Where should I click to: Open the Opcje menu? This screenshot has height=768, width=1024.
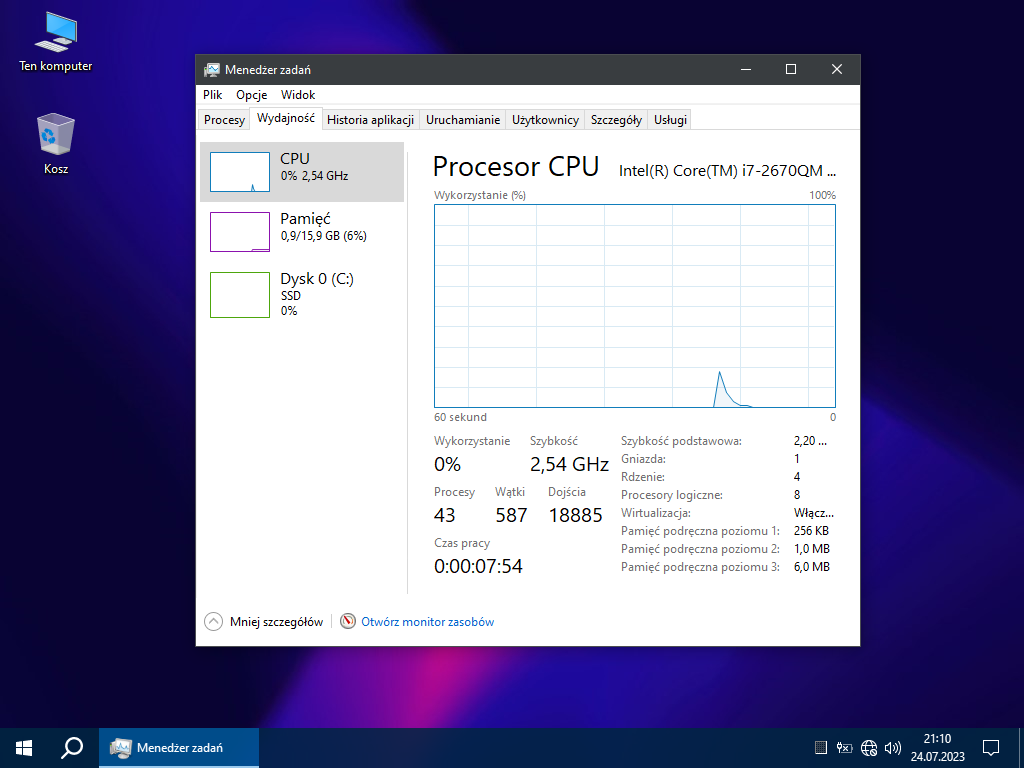pyautogui.click(x=251, y=95)
